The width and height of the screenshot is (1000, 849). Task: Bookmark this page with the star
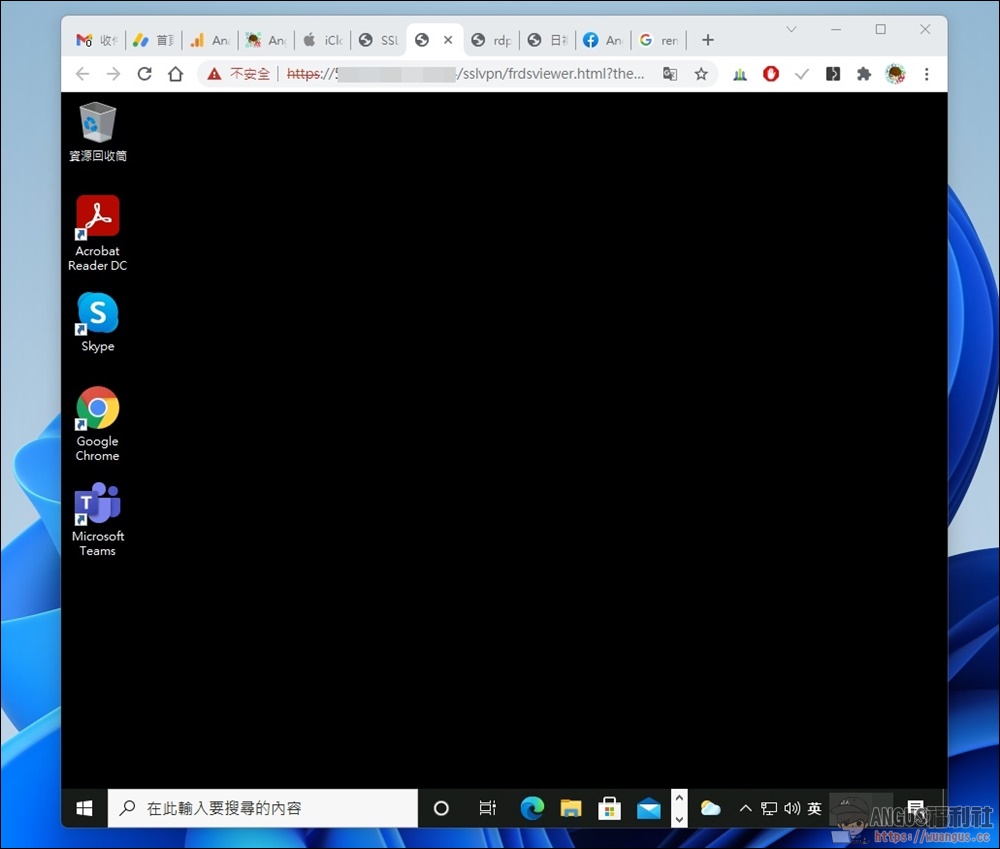701,74
